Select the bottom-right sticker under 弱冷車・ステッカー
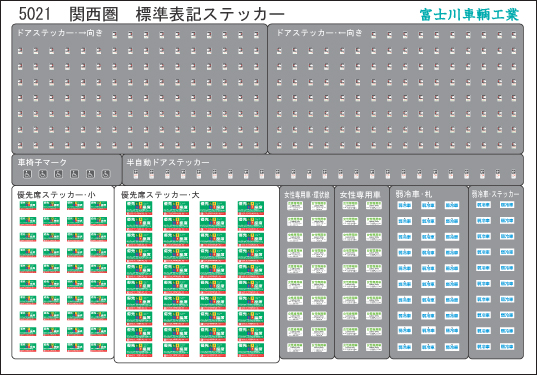The height and width of the screenshot is (375, 537). 507,347
